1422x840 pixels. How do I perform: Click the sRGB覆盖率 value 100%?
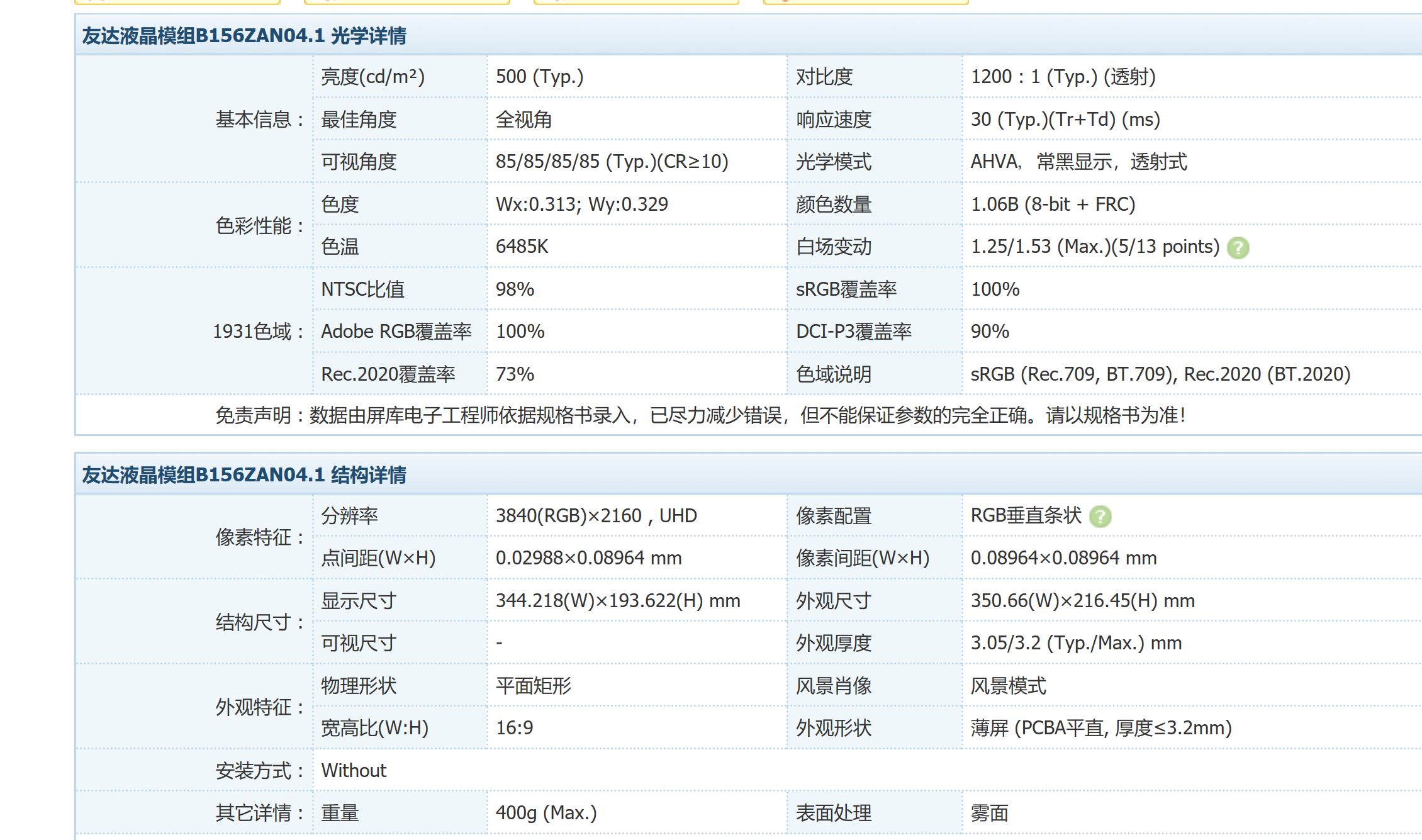tap(995, 289)
